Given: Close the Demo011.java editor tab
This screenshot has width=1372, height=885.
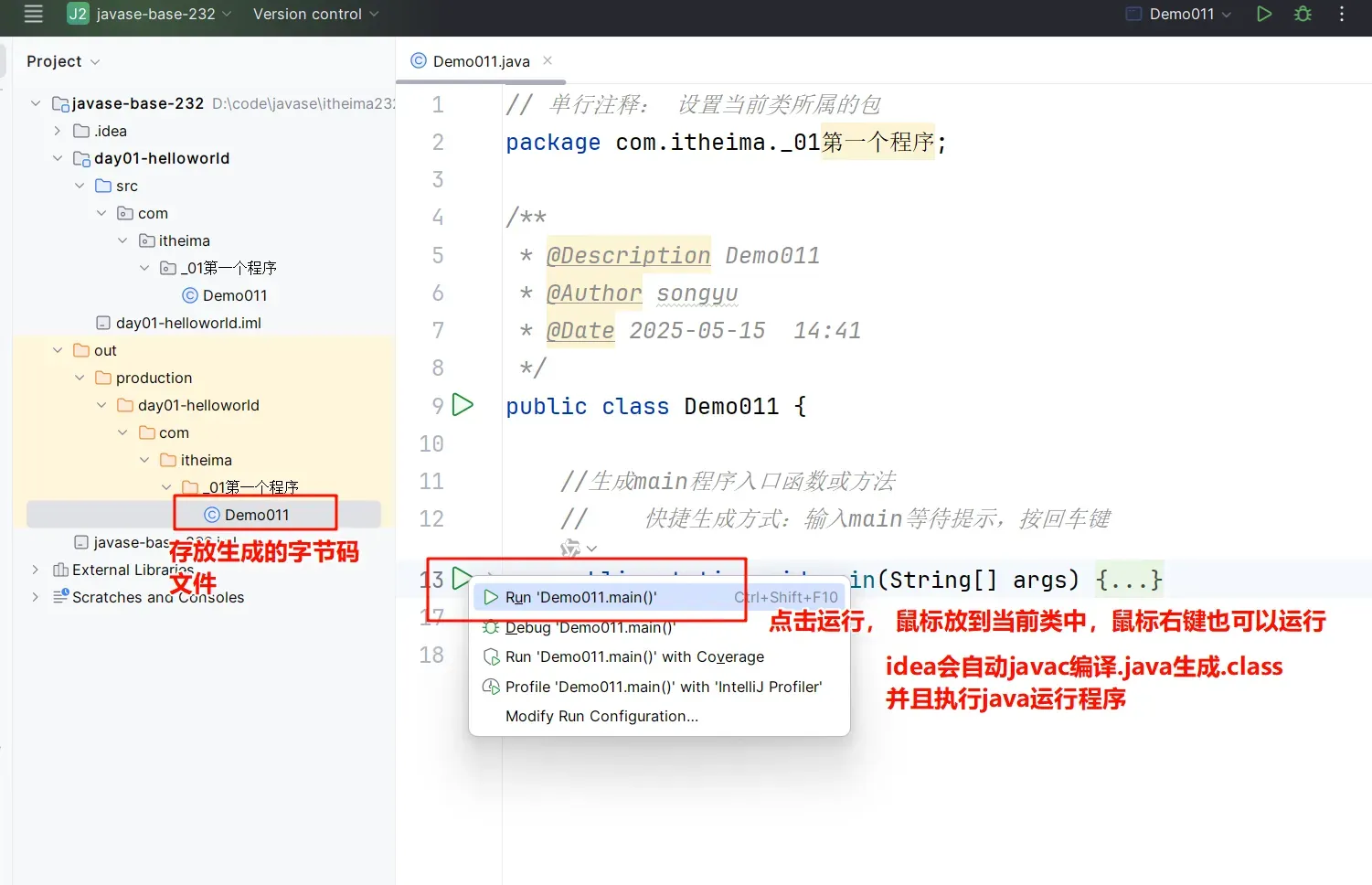Looking at the screenshot, I should pyautogui.click(x=548, y=60).
